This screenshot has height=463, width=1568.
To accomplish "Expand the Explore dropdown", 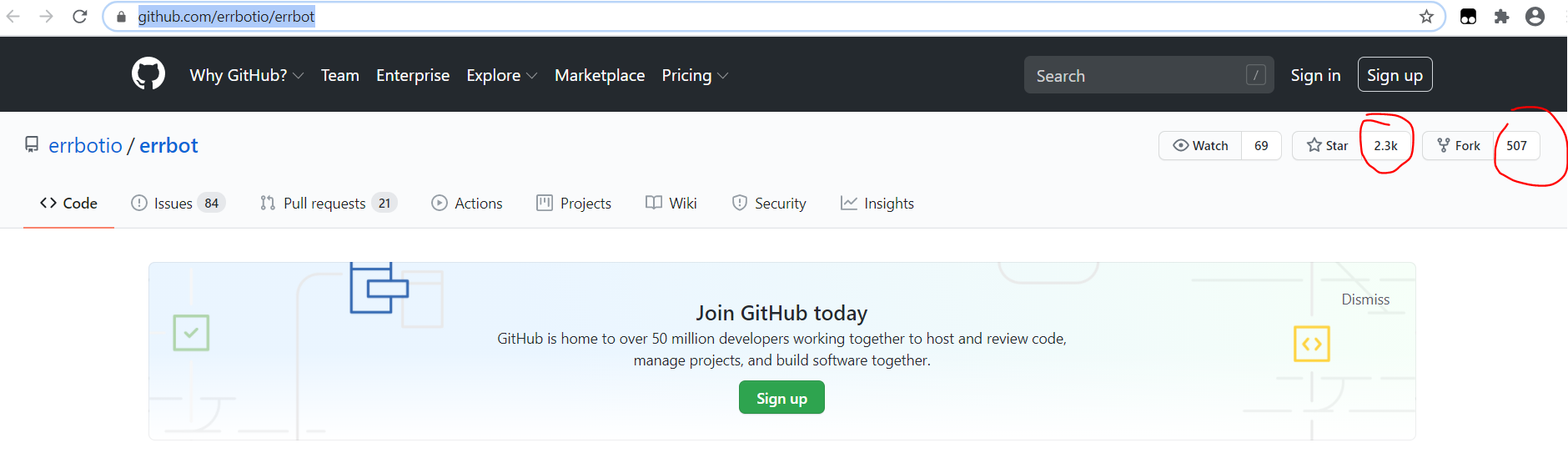I will pyautogui.click(x=501, y=75).
